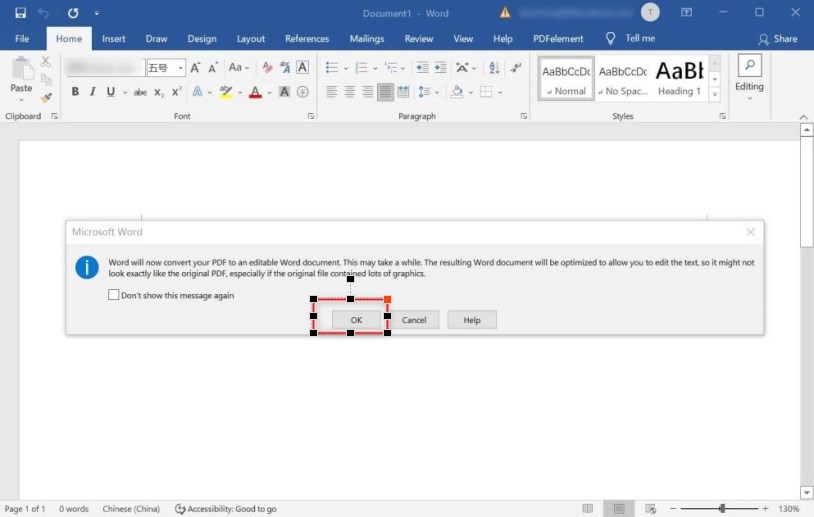
Task: Switch to the Insert tab
Action: click(114, 38)
